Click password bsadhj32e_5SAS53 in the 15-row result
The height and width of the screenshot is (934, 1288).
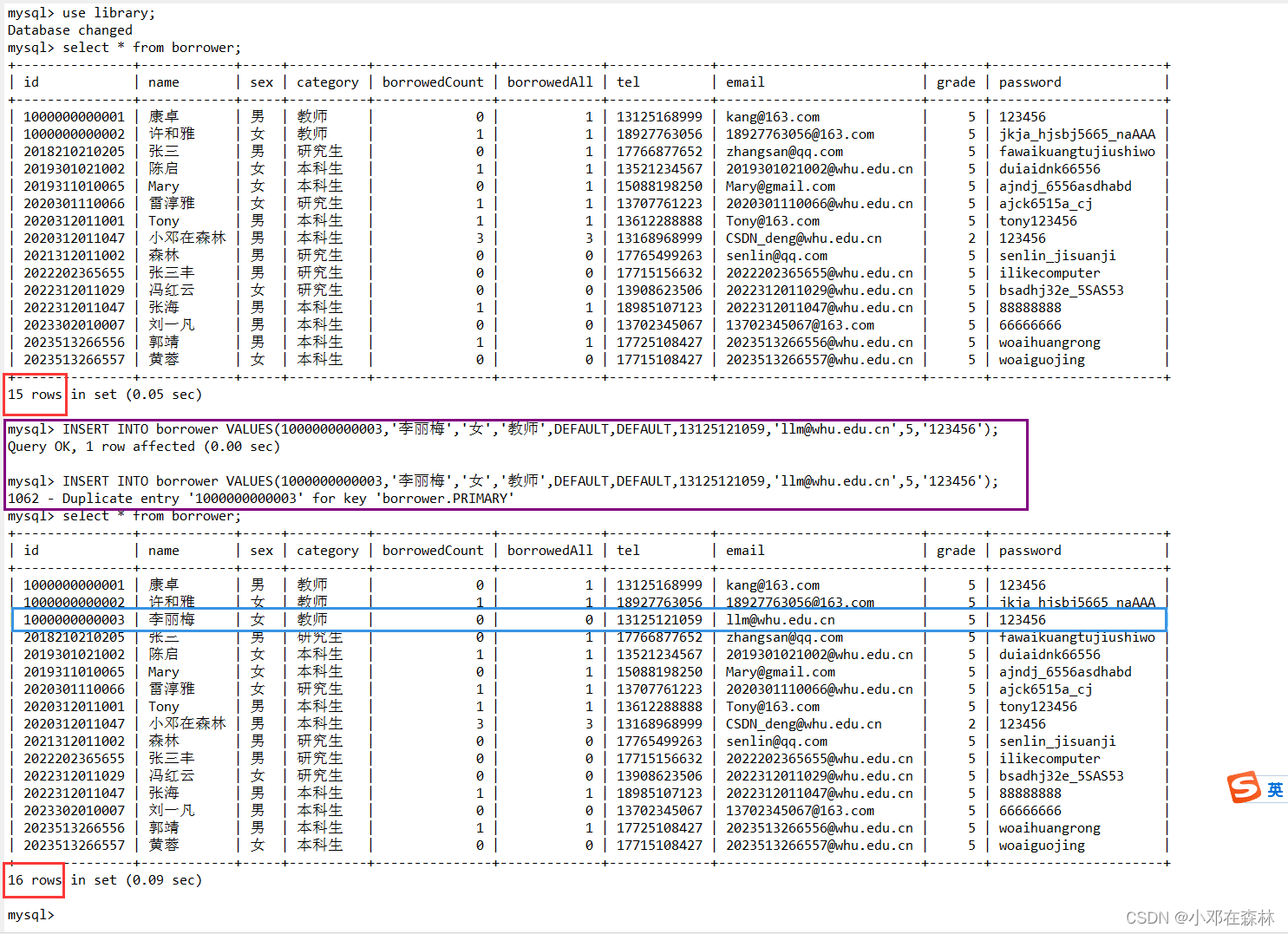[1062, 291]
